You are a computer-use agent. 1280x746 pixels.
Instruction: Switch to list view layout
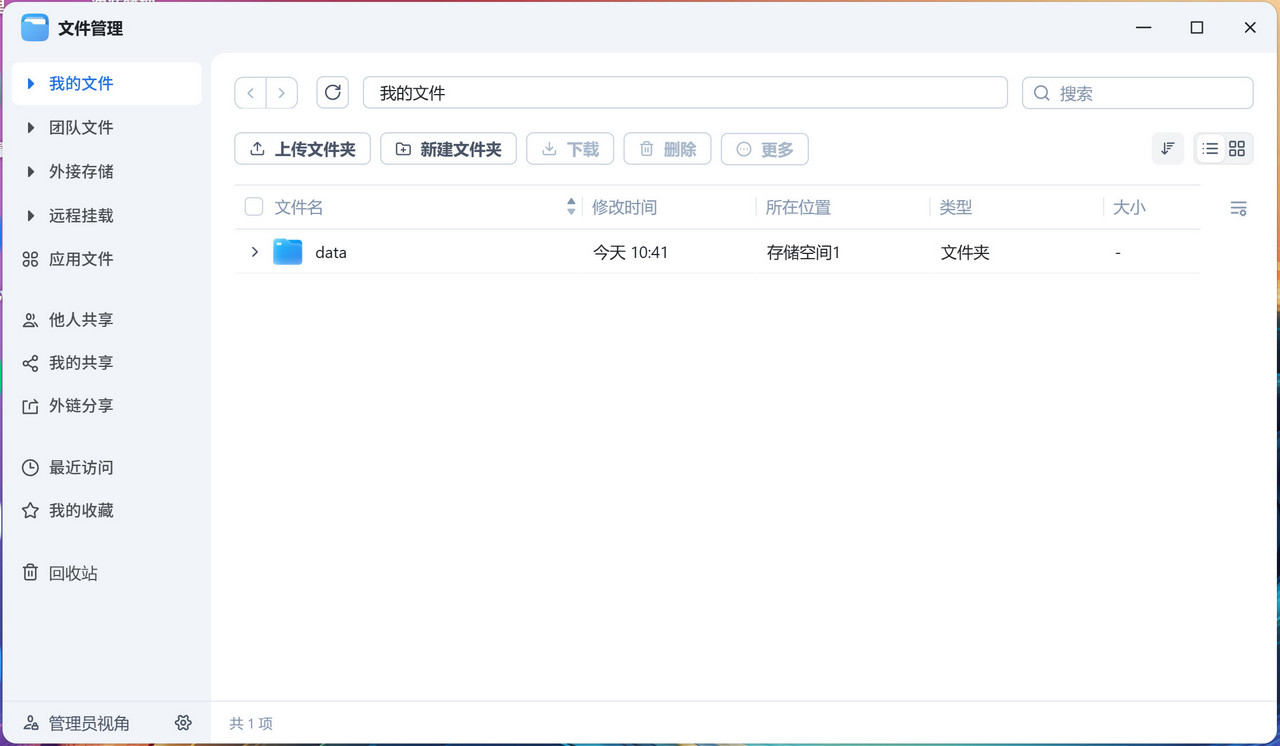(1210, 149)
